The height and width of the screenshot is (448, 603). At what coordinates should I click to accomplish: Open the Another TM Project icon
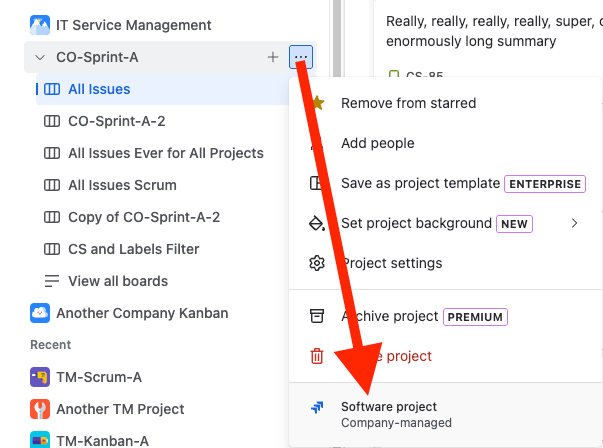coord(40,409)
